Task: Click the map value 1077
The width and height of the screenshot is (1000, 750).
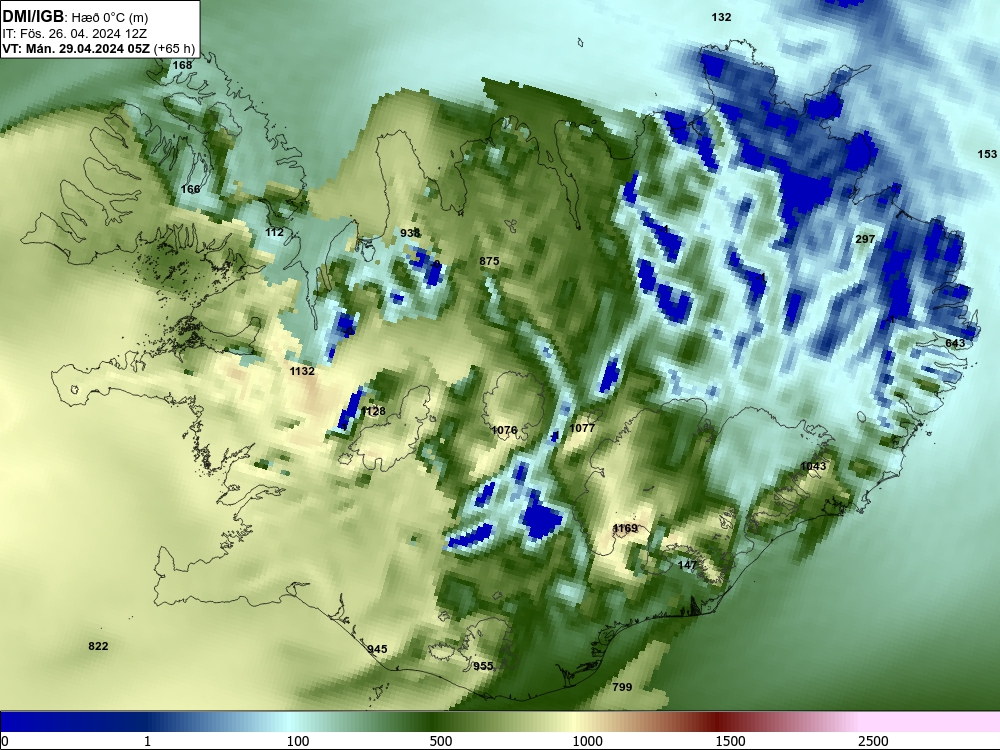Action: pyautogui.click(x=582, y=428)
